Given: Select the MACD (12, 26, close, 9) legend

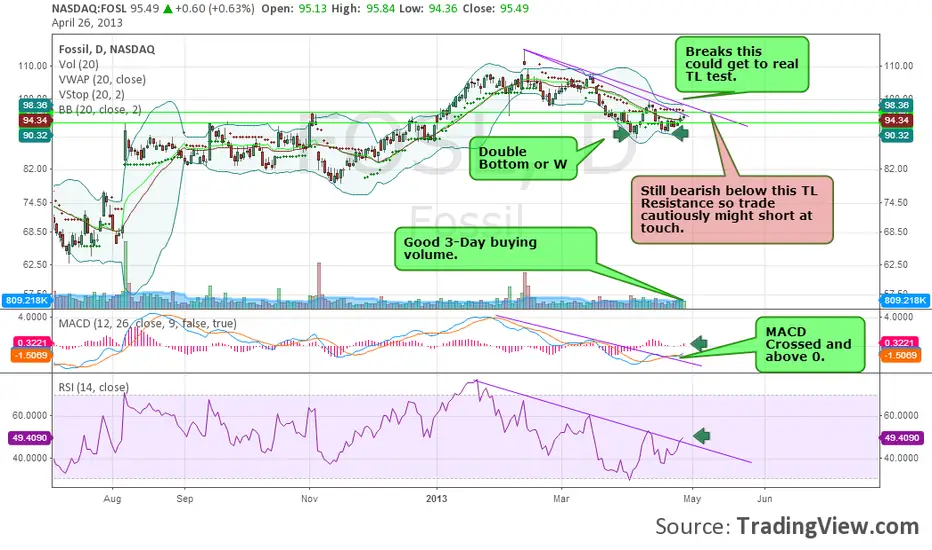Looking at the screenshot, I should (147, 323).
